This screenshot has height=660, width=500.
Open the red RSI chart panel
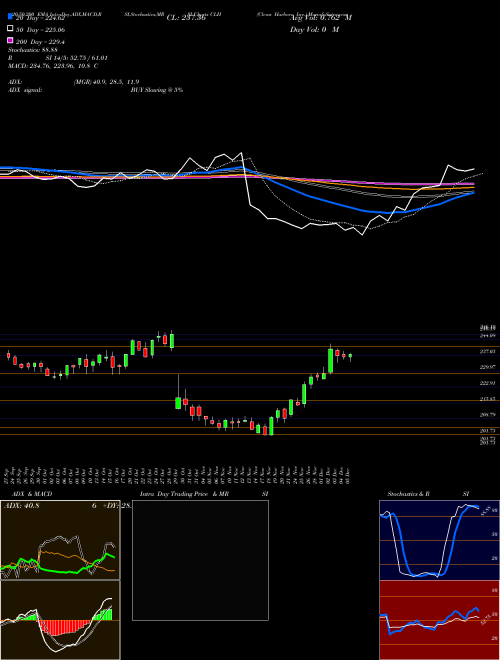[x=439, y=620]
